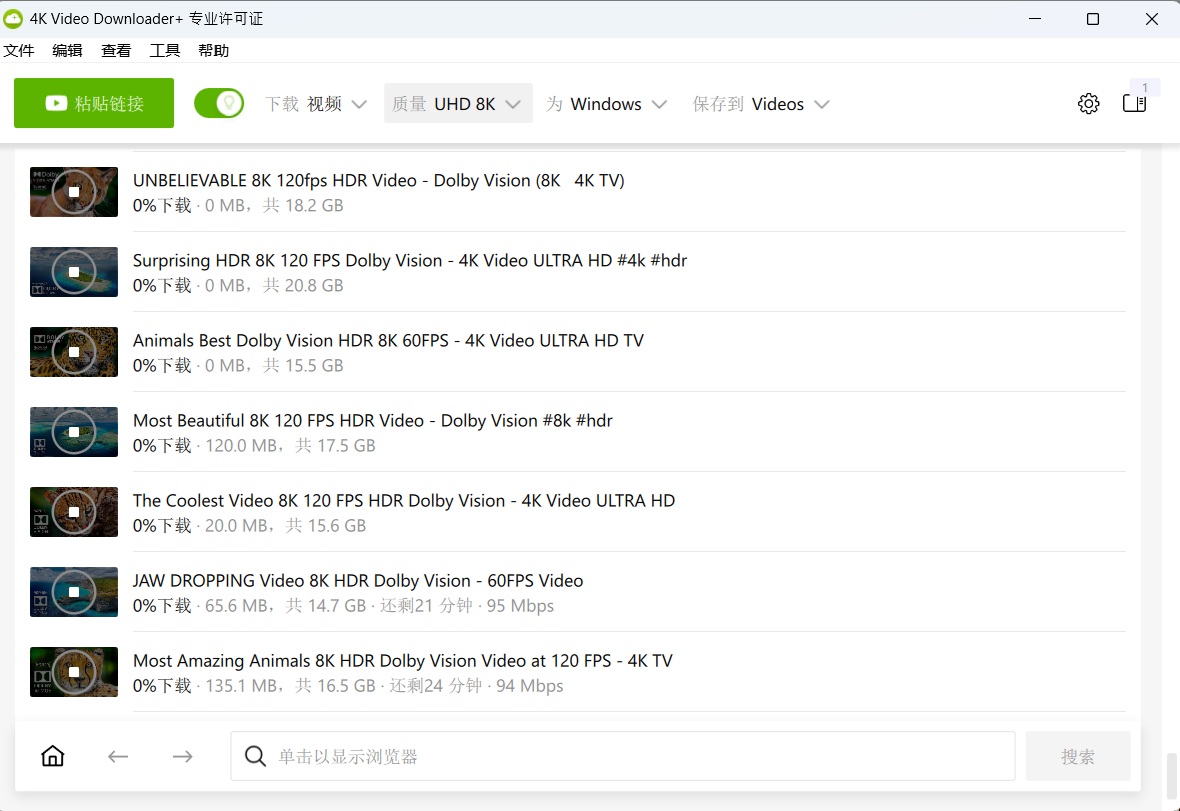Click status text 还剩24 分钟 · 94 Mbps
The width and height of the screenshot is (1180, 811).
coord(476,686)
